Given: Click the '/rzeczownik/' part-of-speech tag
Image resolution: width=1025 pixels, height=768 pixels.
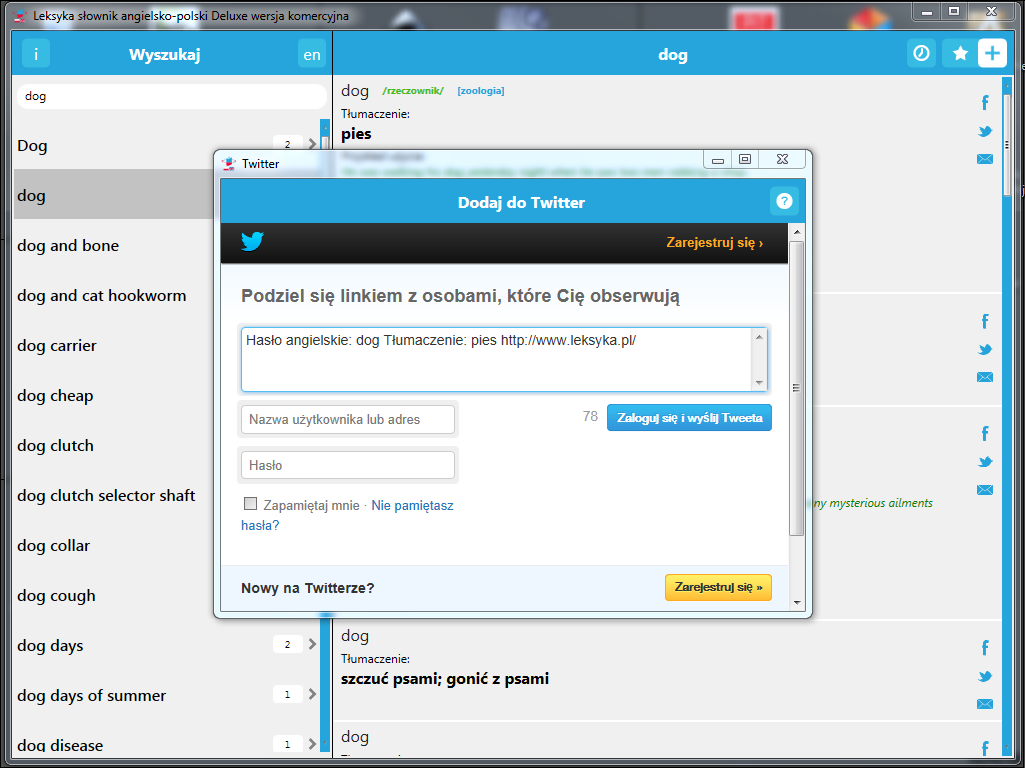Looking at the screenshot, I should tap(413, 91).
